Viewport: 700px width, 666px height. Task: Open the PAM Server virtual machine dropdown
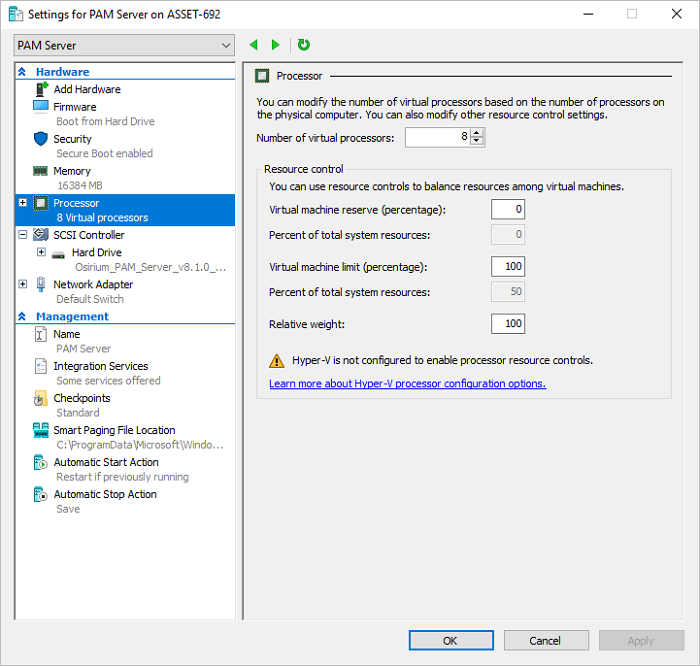(x=124, y=45)
